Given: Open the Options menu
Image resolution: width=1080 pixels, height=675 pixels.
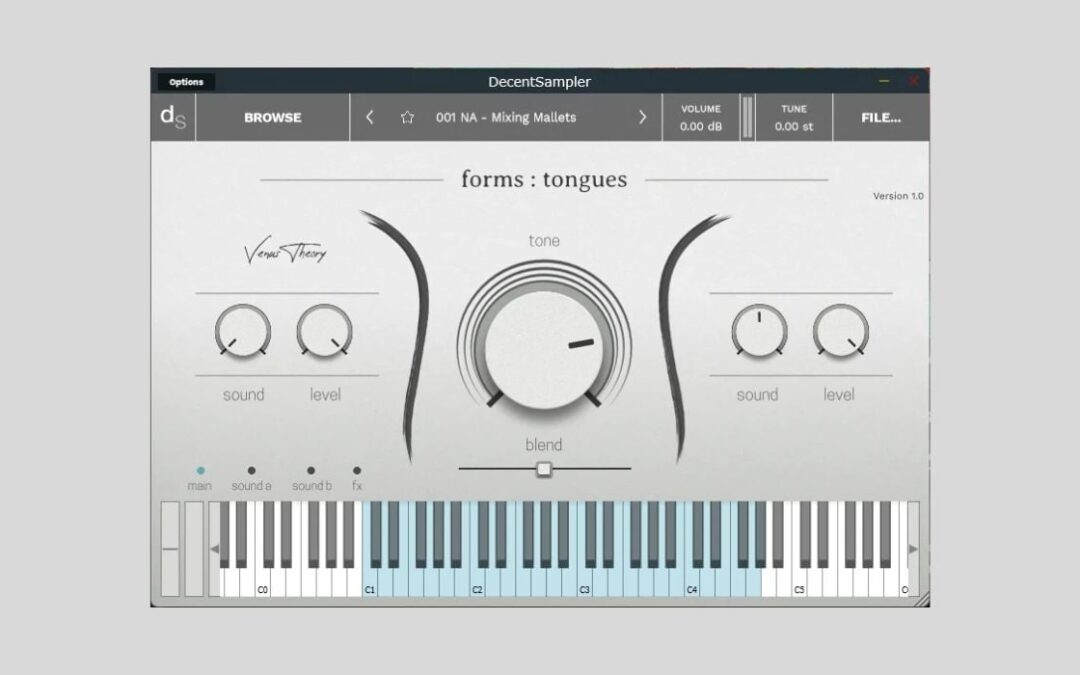Looking at the screenshot, I should 186,82.
